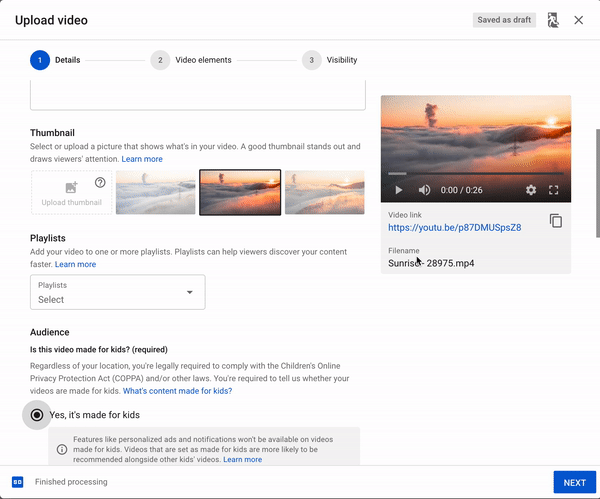Mute the video preview volume
The height and width of the screenshot is (499, 600).
pos(424,190)
